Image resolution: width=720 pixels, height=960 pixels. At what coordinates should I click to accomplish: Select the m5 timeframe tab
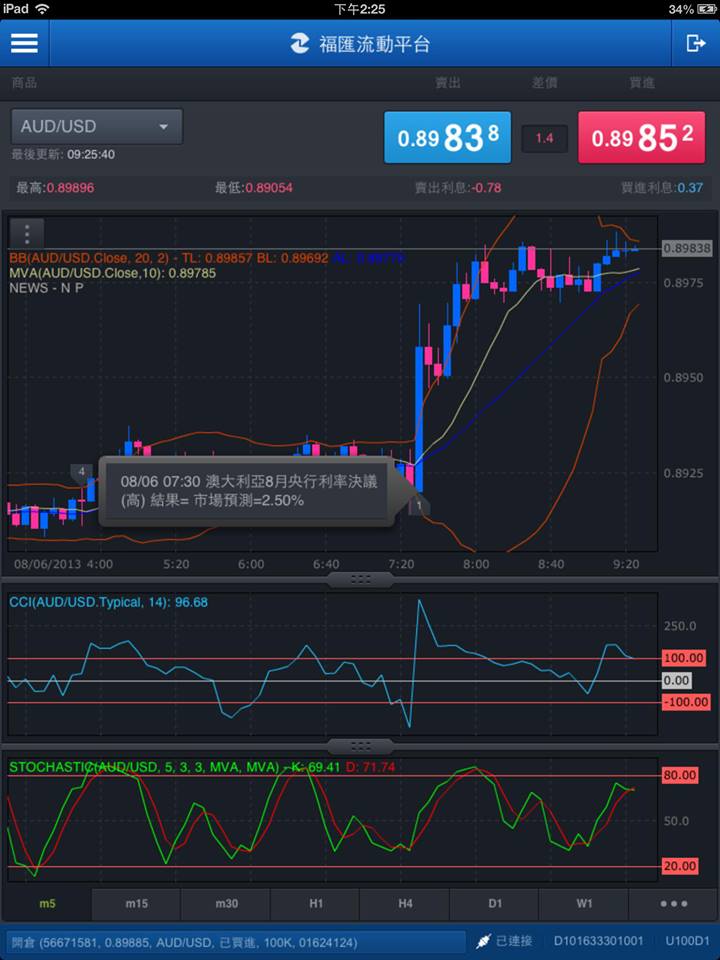tap(47, 904)
